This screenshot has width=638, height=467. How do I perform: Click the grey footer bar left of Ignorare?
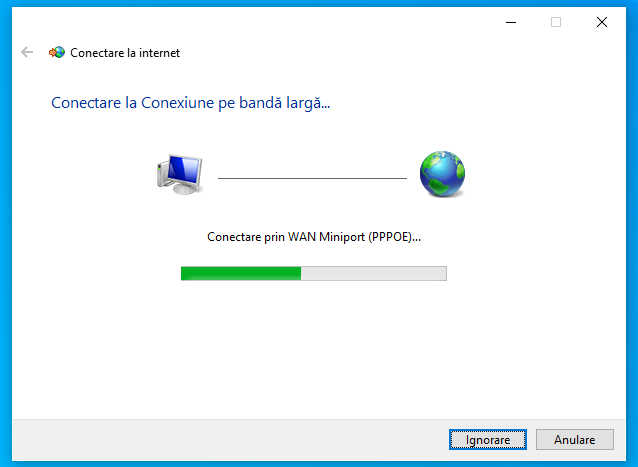pos(230,440)
